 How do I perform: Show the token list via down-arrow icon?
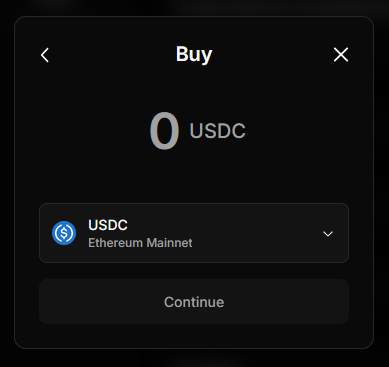coord(328,234)
